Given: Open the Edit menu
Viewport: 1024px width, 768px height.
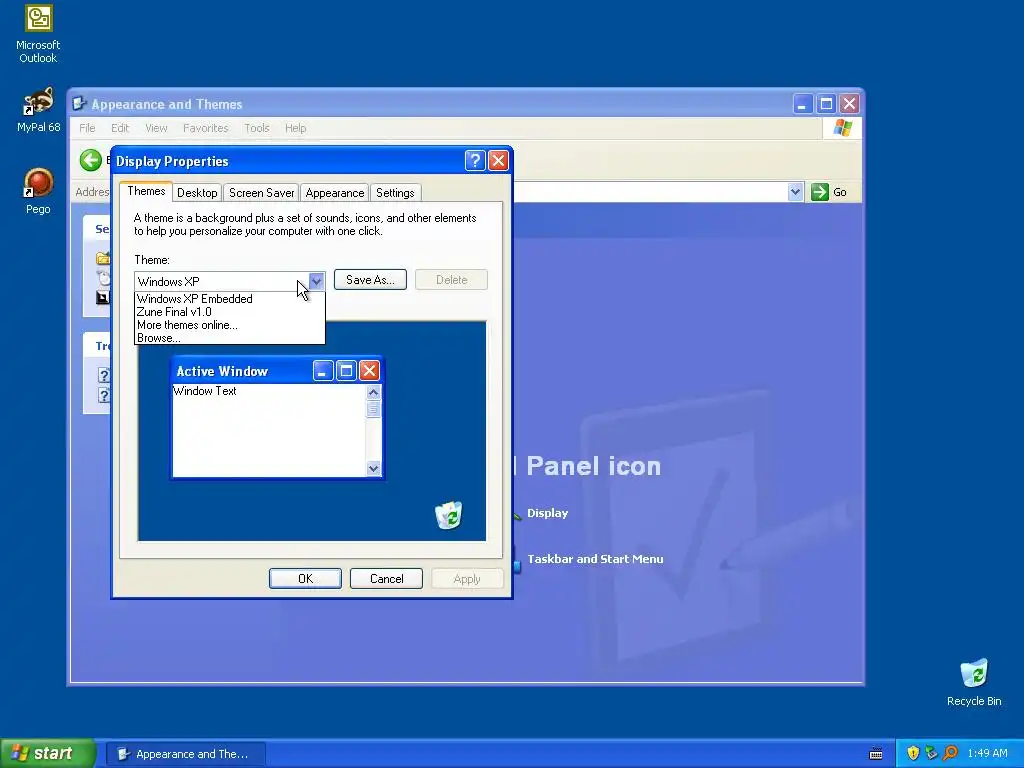Looking at the screenshot, I should tap(120, 128).
